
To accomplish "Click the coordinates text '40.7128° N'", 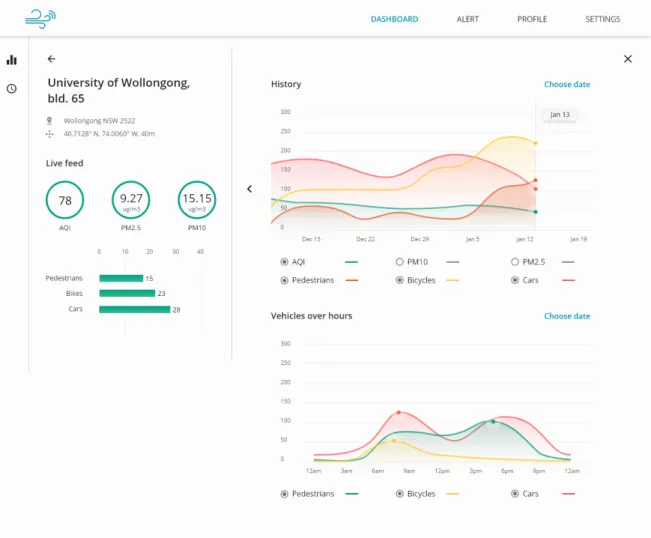I will coord(83,134).
